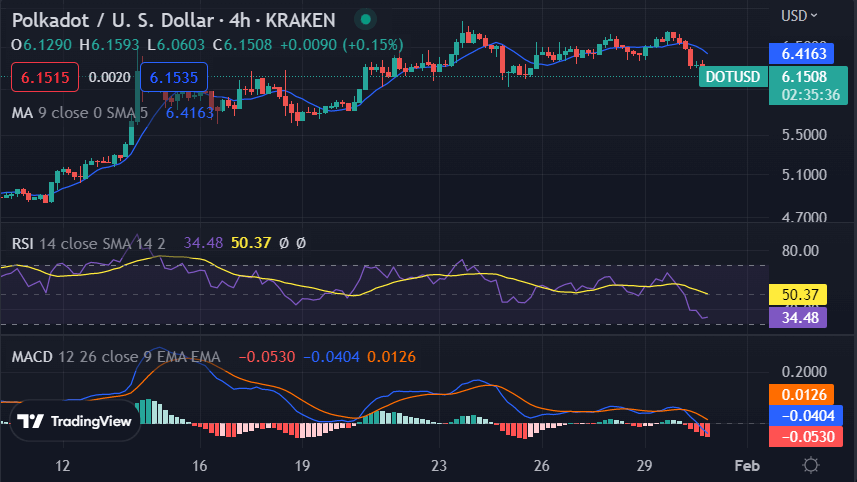
Task: Click the blue -0.0404 MACD axis label
Action: coord(806,416)
